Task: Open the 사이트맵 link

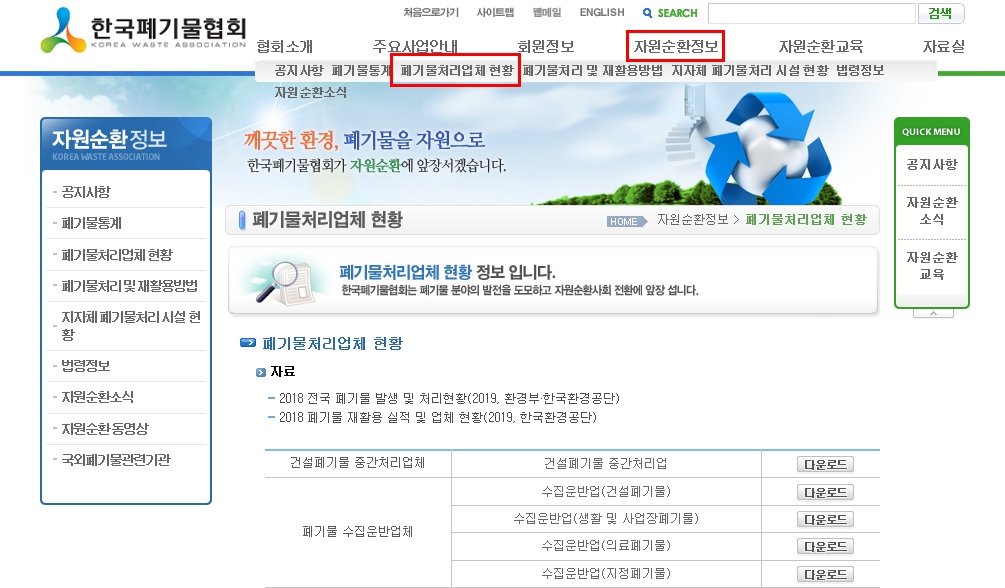Action: tap(495, 13)
